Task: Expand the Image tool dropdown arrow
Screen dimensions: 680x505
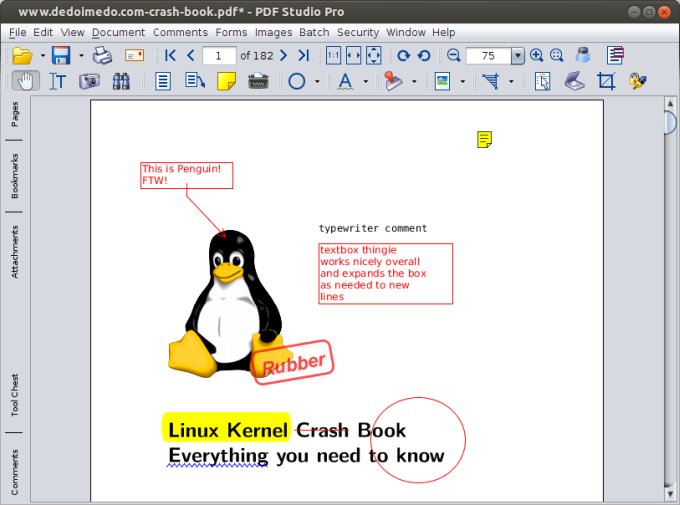Action: tap(463, 81)
